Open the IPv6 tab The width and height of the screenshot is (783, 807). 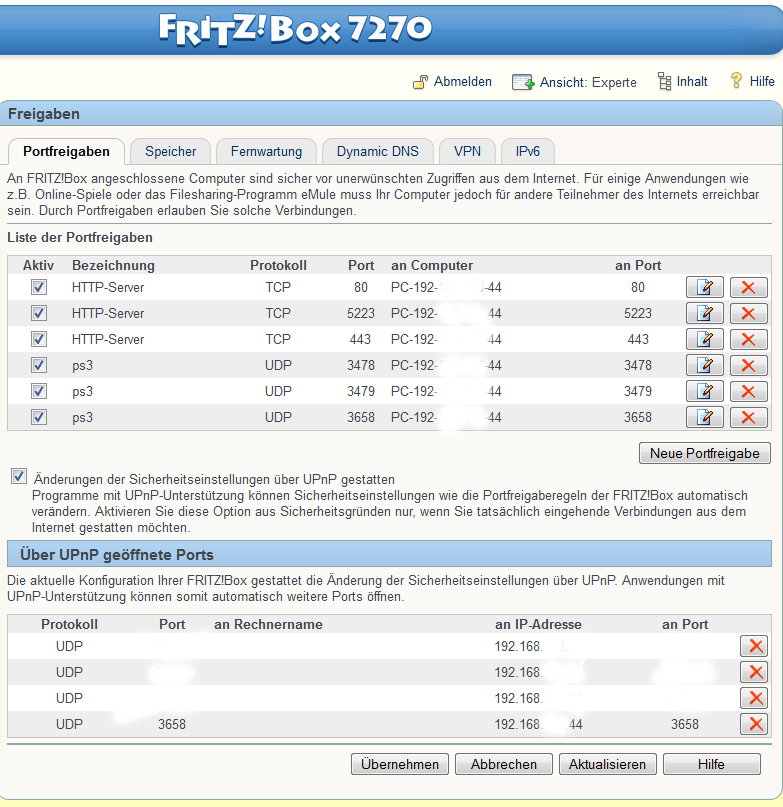coord(528,151)
